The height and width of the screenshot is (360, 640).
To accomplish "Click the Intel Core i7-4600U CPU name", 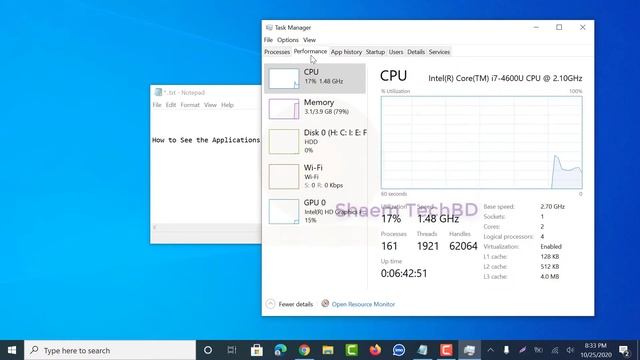I will click(x=505, y=78).
